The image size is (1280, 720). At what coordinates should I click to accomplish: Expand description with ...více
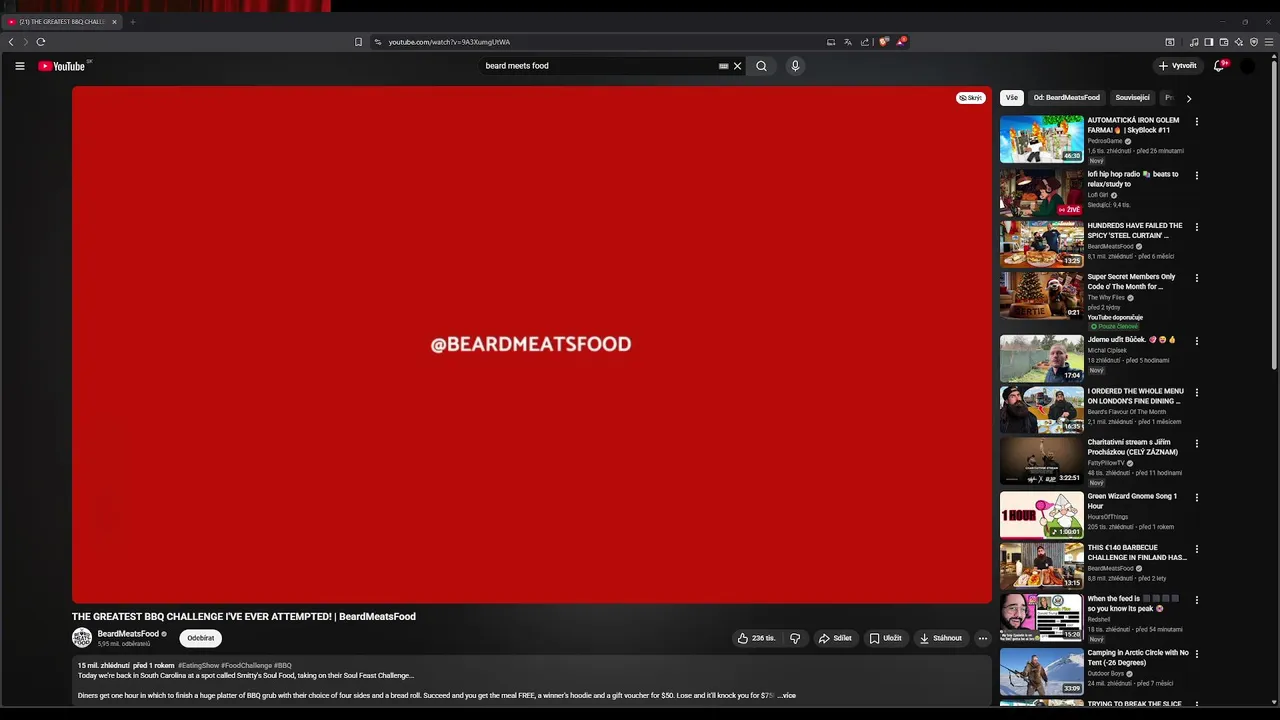(787, 695)
